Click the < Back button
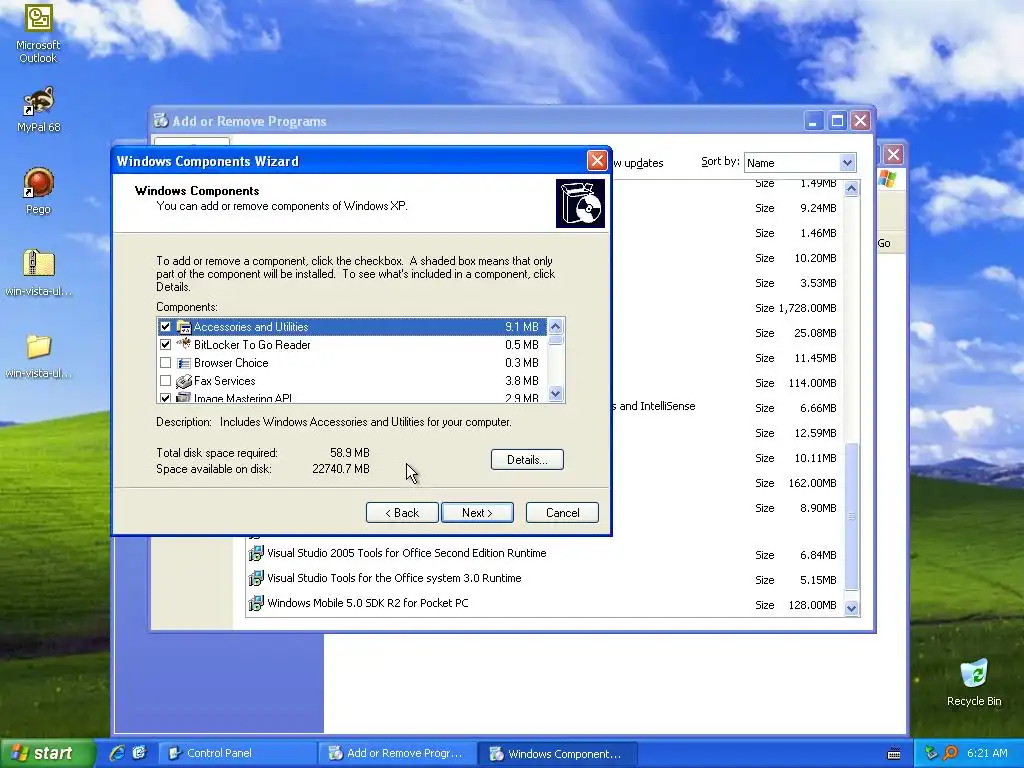Viewport: 1024px width, 768px height. 402,513
